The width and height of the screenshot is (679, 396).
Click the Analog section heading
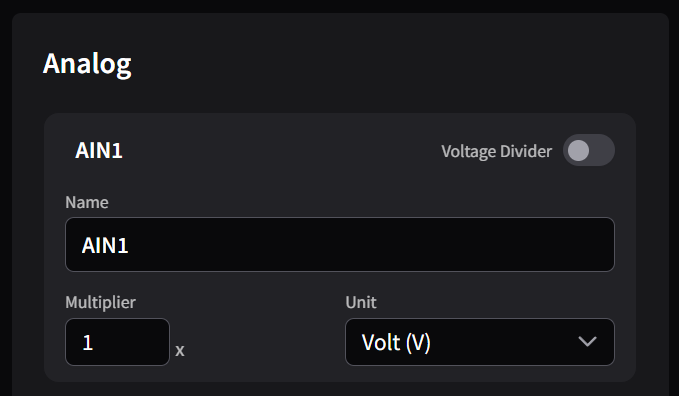point(87,64)
